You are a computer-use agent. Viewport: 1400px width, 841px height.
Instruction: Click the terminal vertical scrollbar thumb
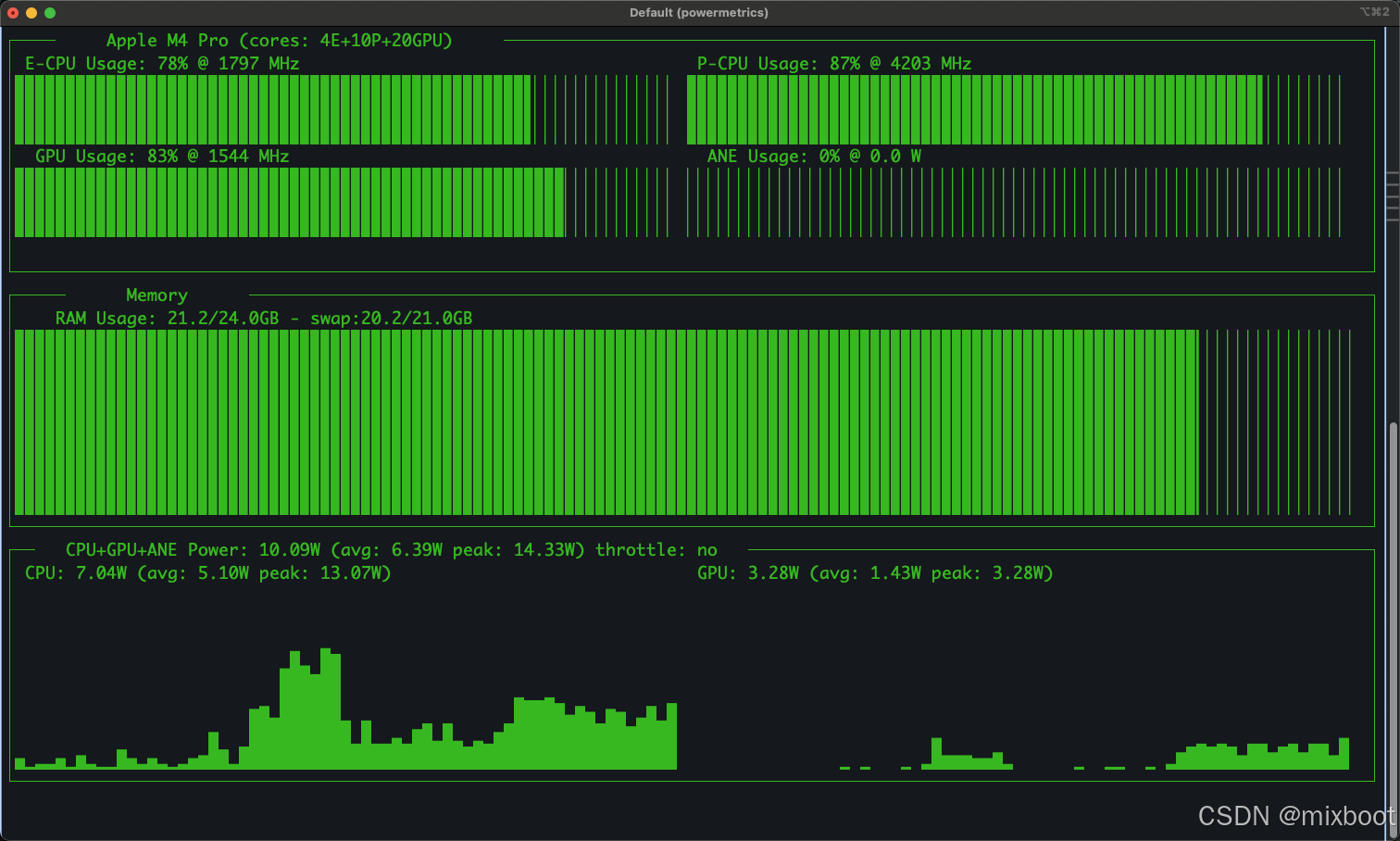click(1394, 628)
